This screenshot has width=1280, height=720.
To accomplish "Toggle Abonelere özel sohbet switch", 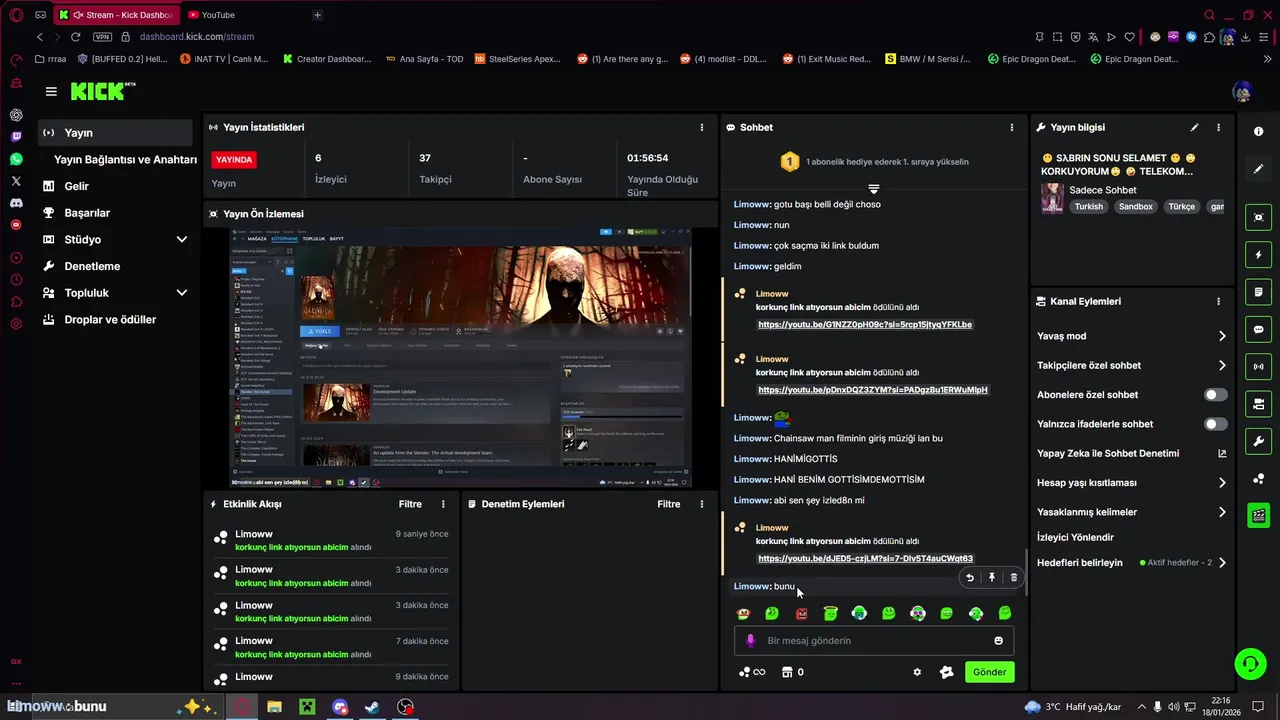I will 1216,395.
